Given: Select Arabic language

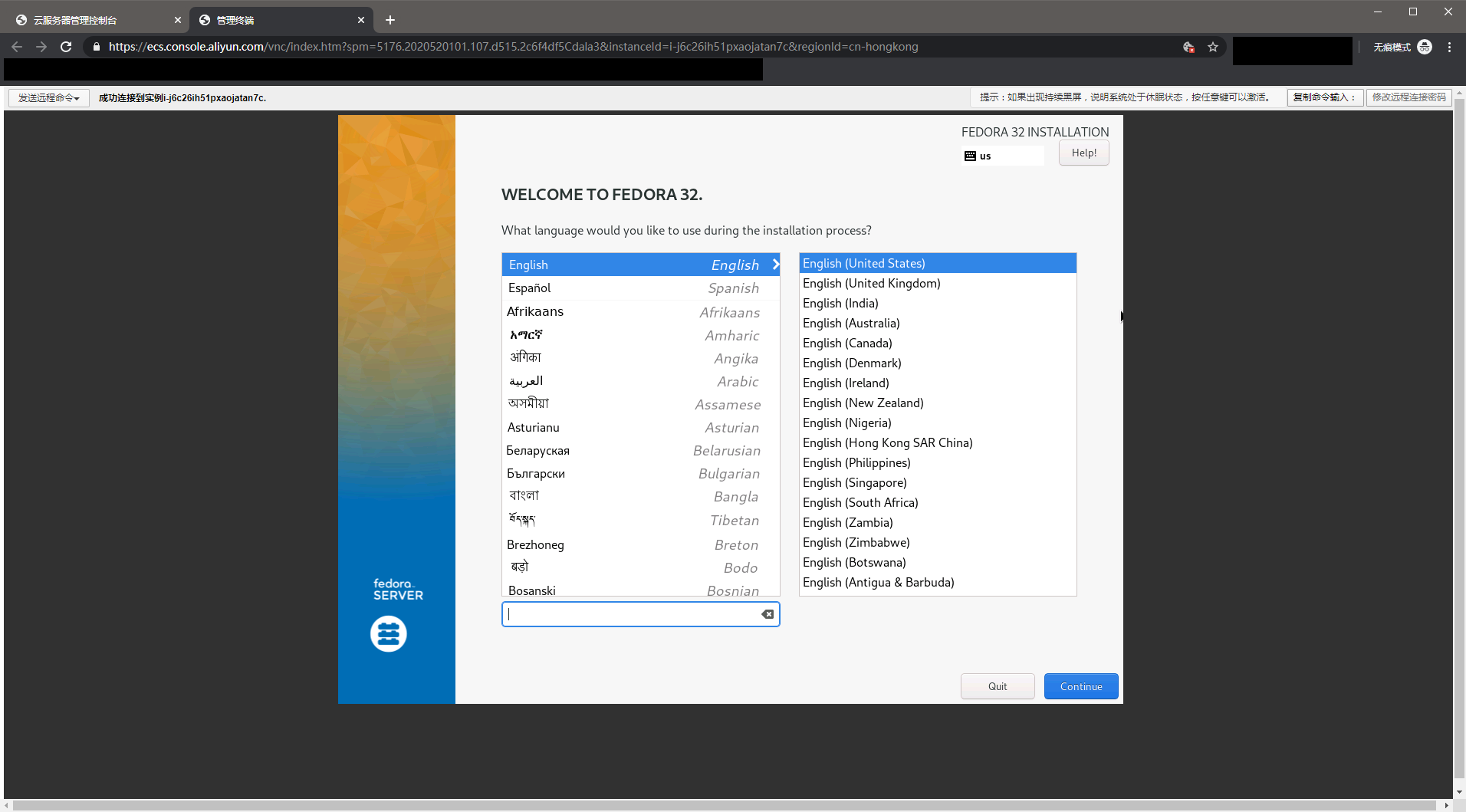Looking at the screenshot, I should pos(641,381).
